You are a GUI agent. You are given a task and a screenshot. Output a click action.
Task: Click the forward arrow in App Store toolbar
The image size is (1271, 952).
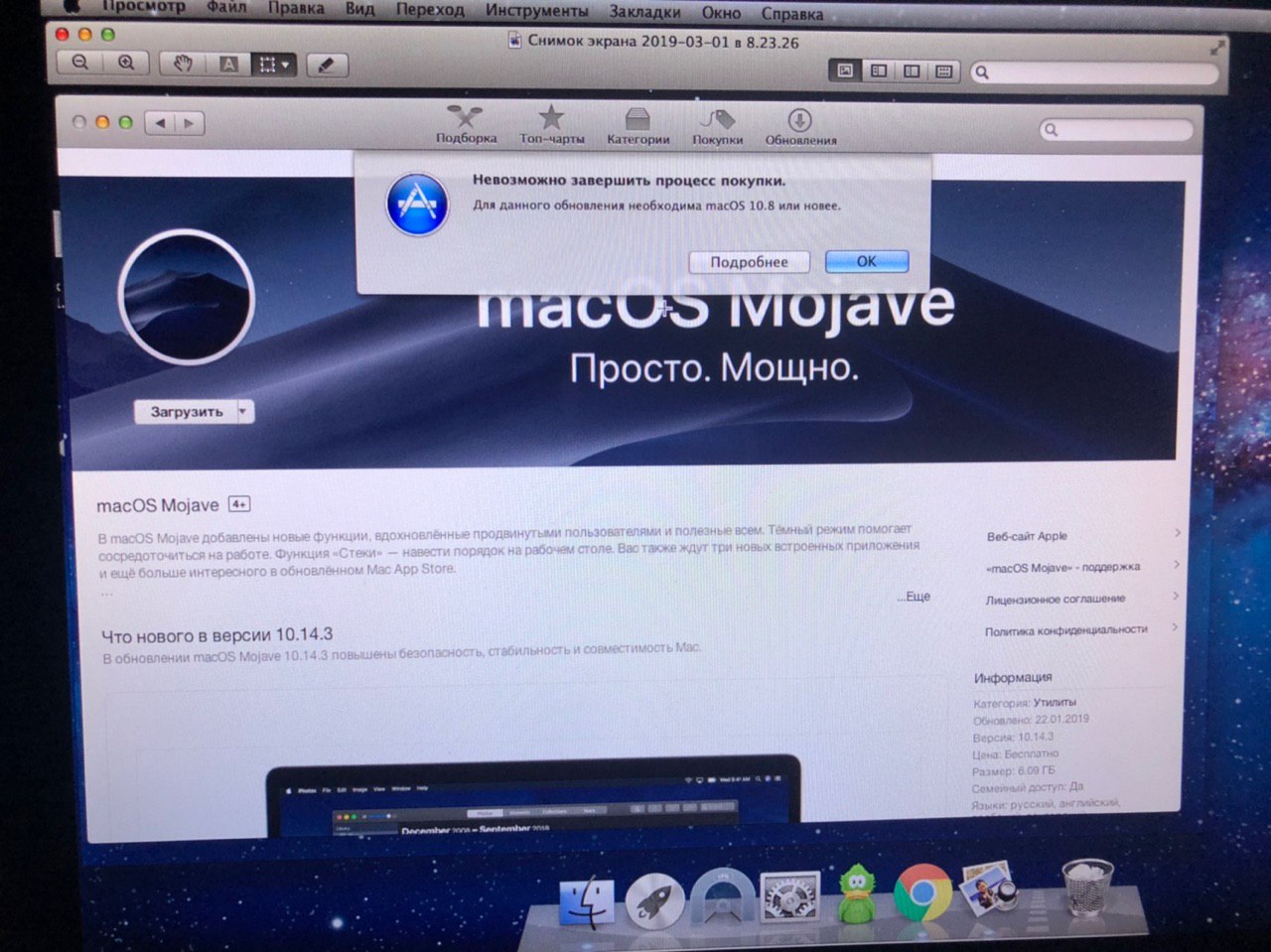coord(189,123)
